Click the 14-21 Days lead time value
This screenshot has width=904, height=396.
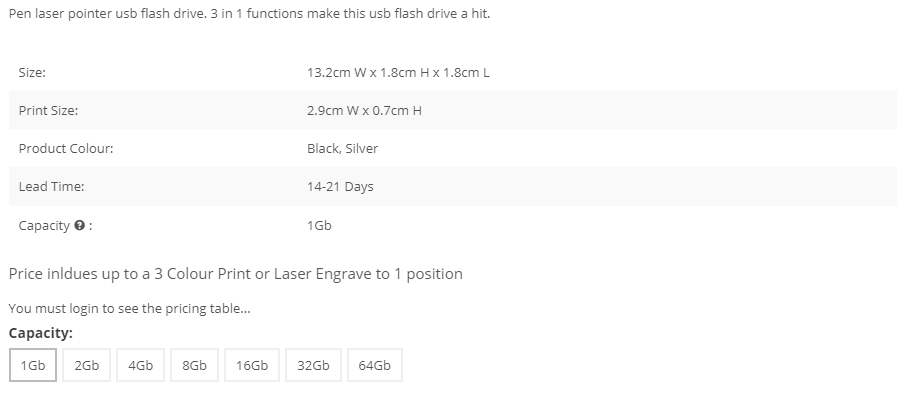(x=340, y=187)
